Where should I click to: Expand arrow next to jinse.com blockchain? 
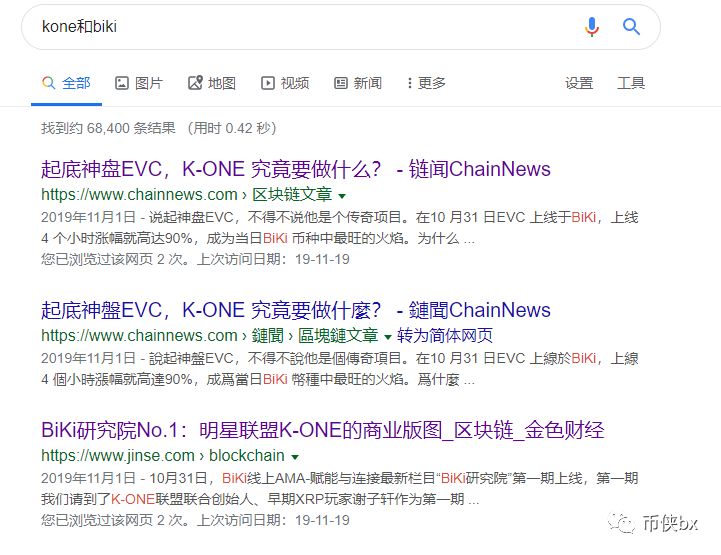click(x=295, y=457)
